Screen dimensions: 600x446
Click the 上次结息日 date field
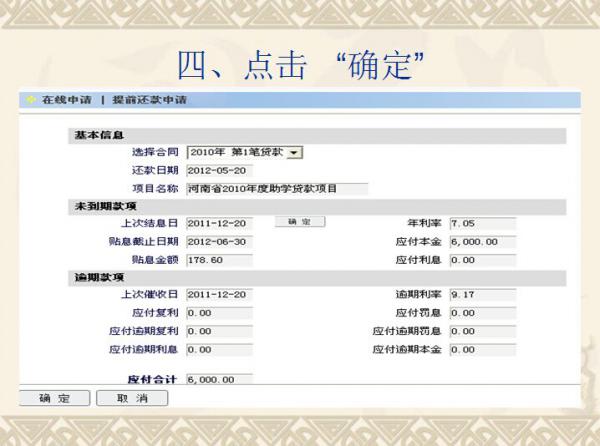[218, 223]
